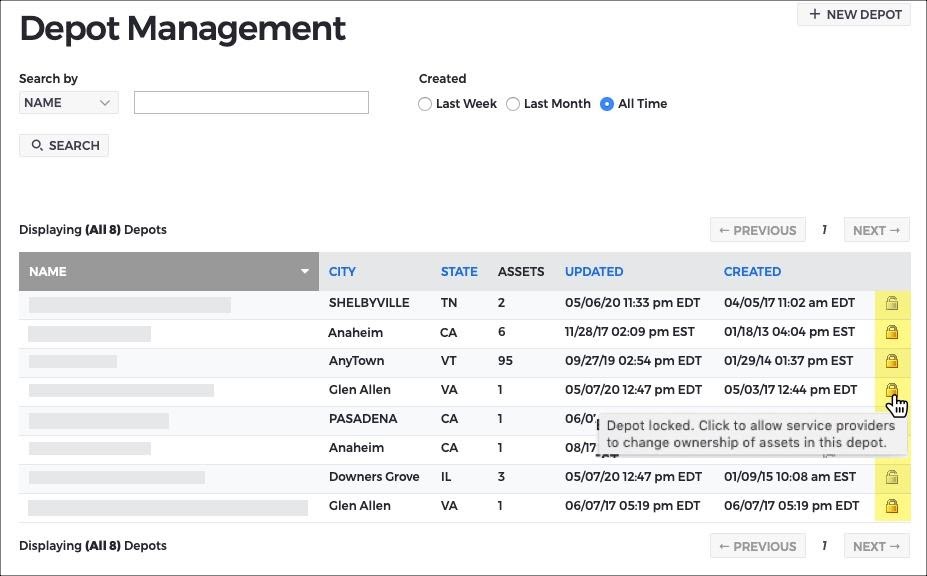Sort by CREATED column header
Screen dimensions: 927x576
tap(752, 271)
